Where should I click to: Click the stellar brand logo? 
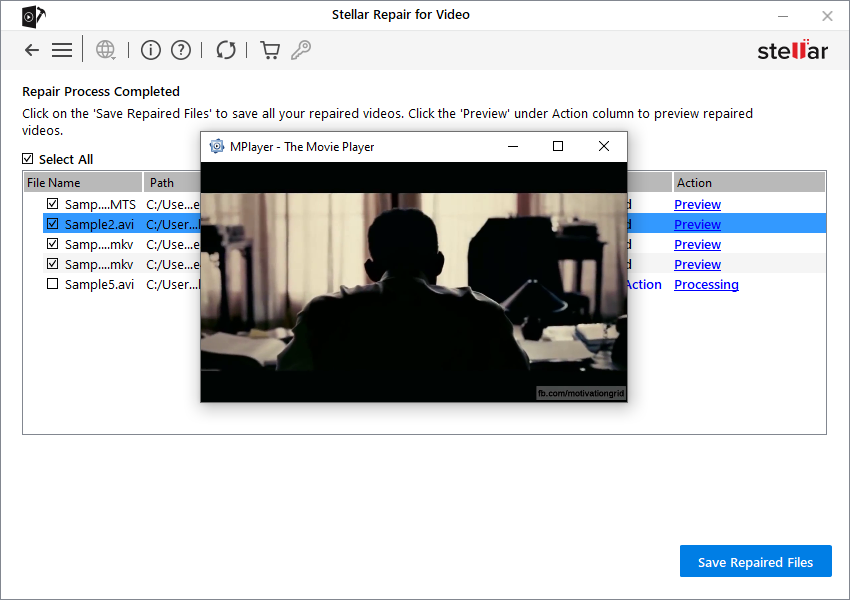793,50
